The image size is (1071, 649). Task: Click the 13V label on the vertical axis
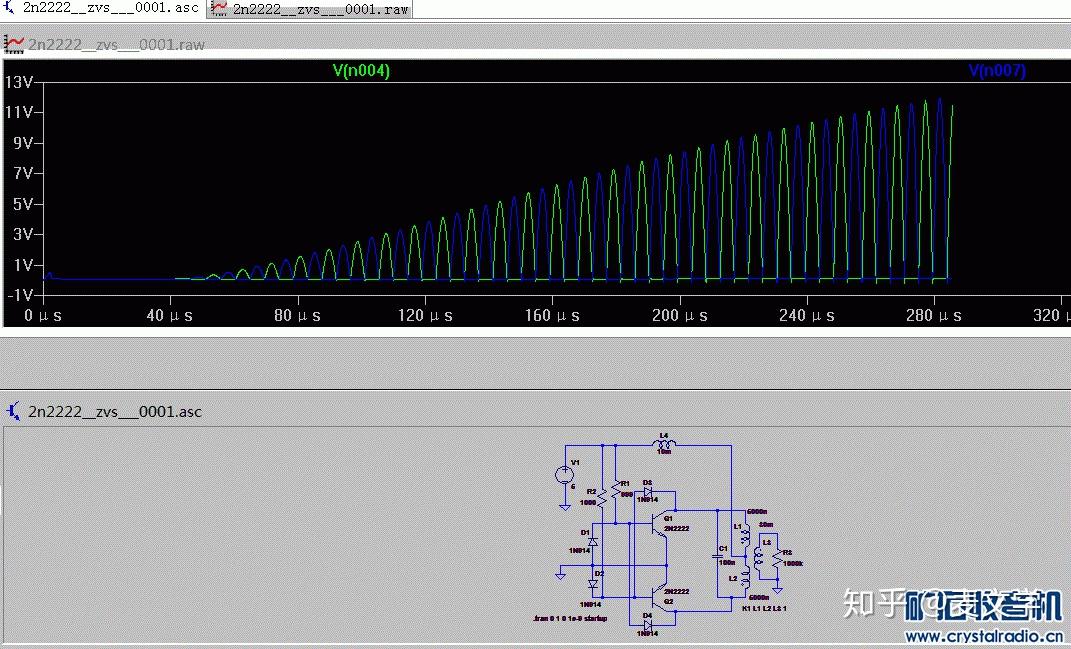click(19, 82)
